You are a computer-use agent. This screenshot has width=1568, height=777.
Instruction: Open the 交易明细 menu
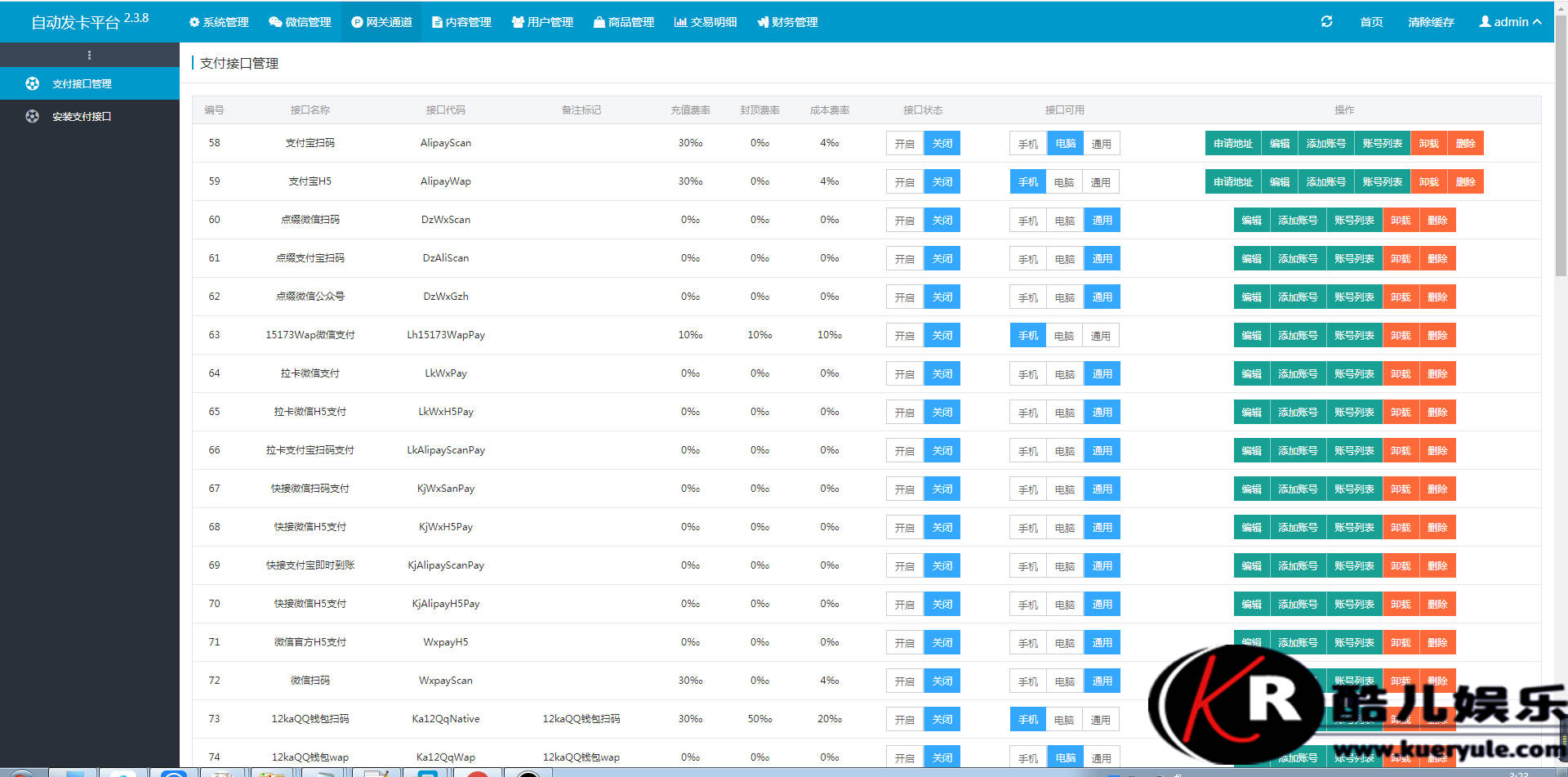point(706,22)
